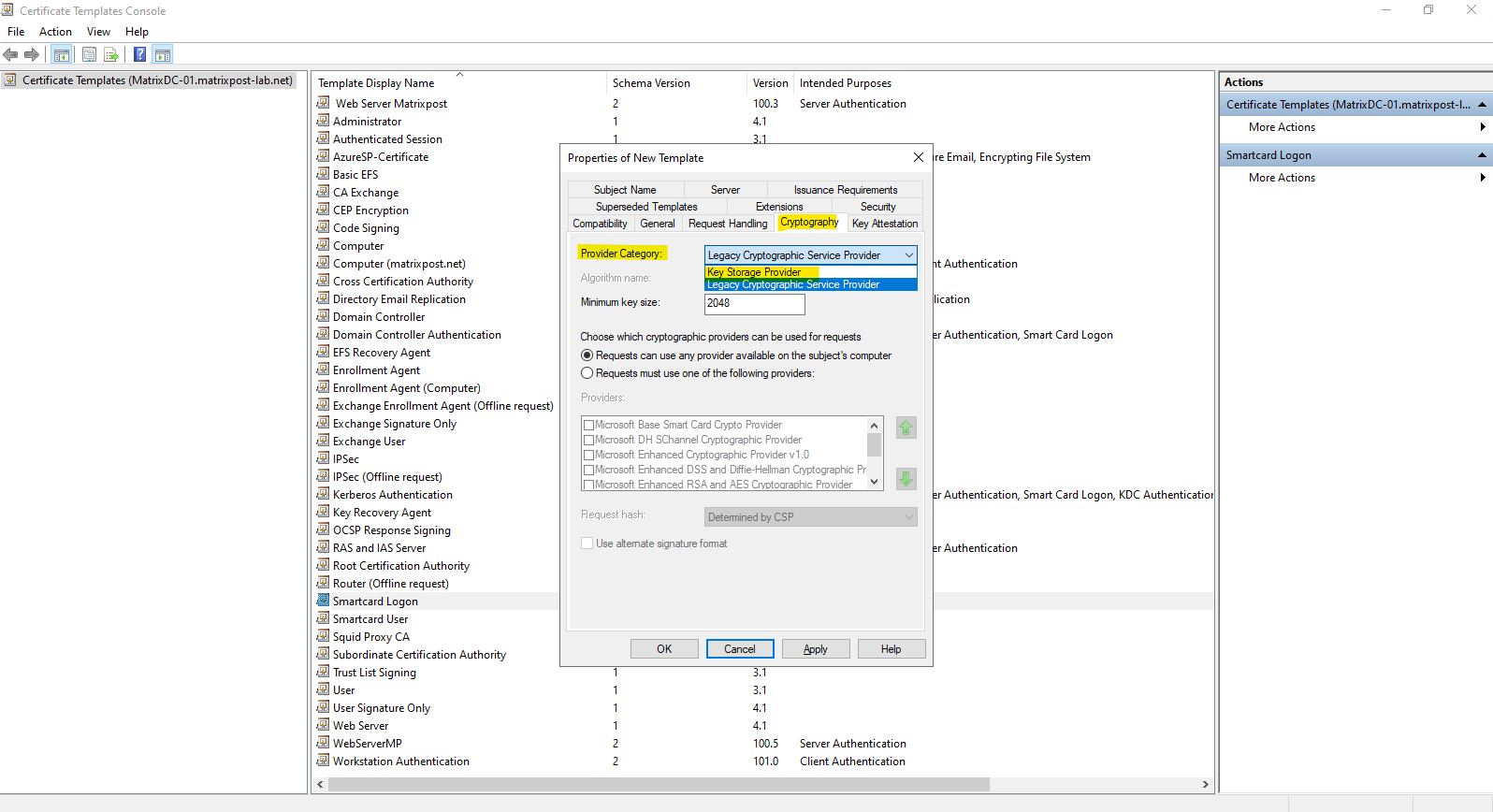Select 'Requests can use any provider available' radio
The width and height of the screenshot is (1493, 812).
(587, 355)
